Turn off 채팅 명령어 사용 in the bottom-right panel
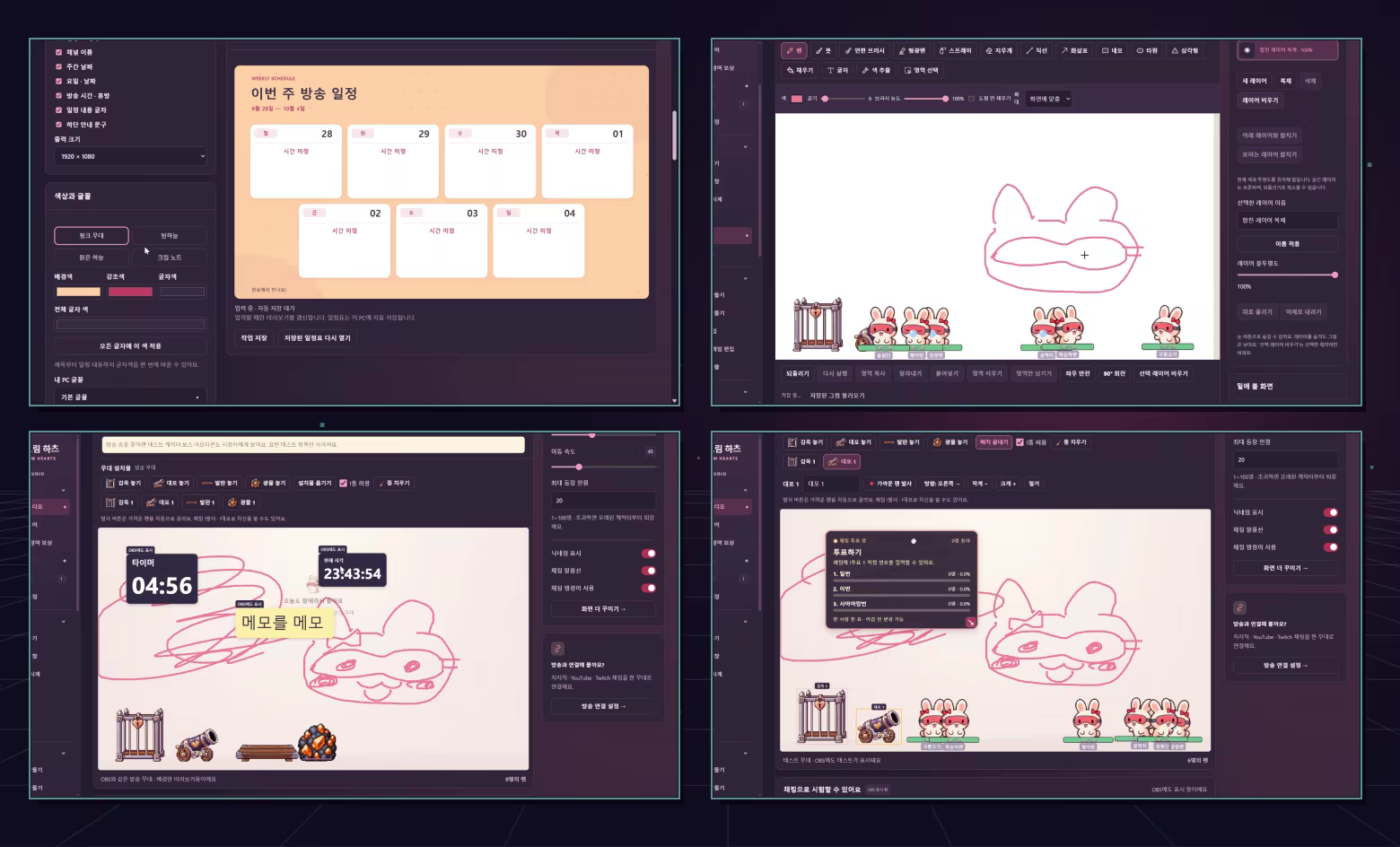1400x847 pixels. 1331,546
